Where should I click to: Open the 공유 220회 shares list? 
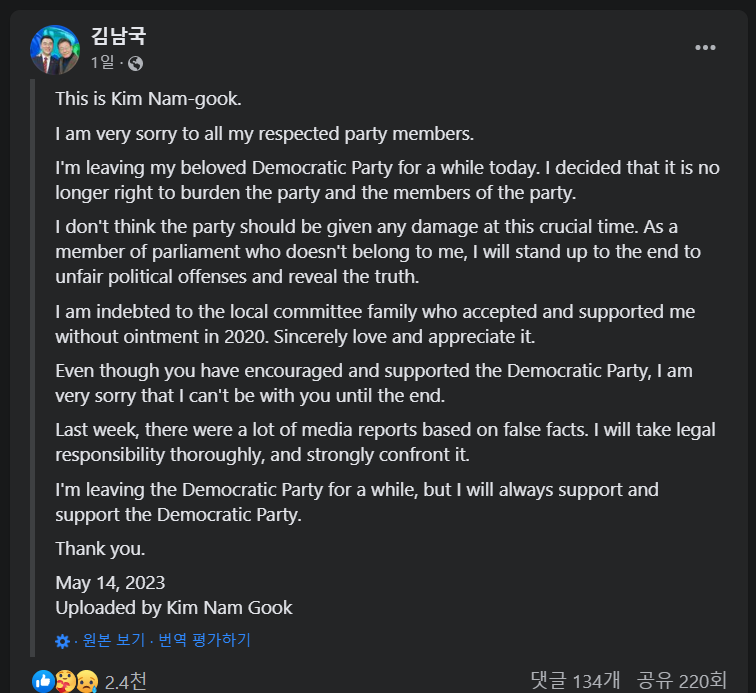tap(685, 681)
